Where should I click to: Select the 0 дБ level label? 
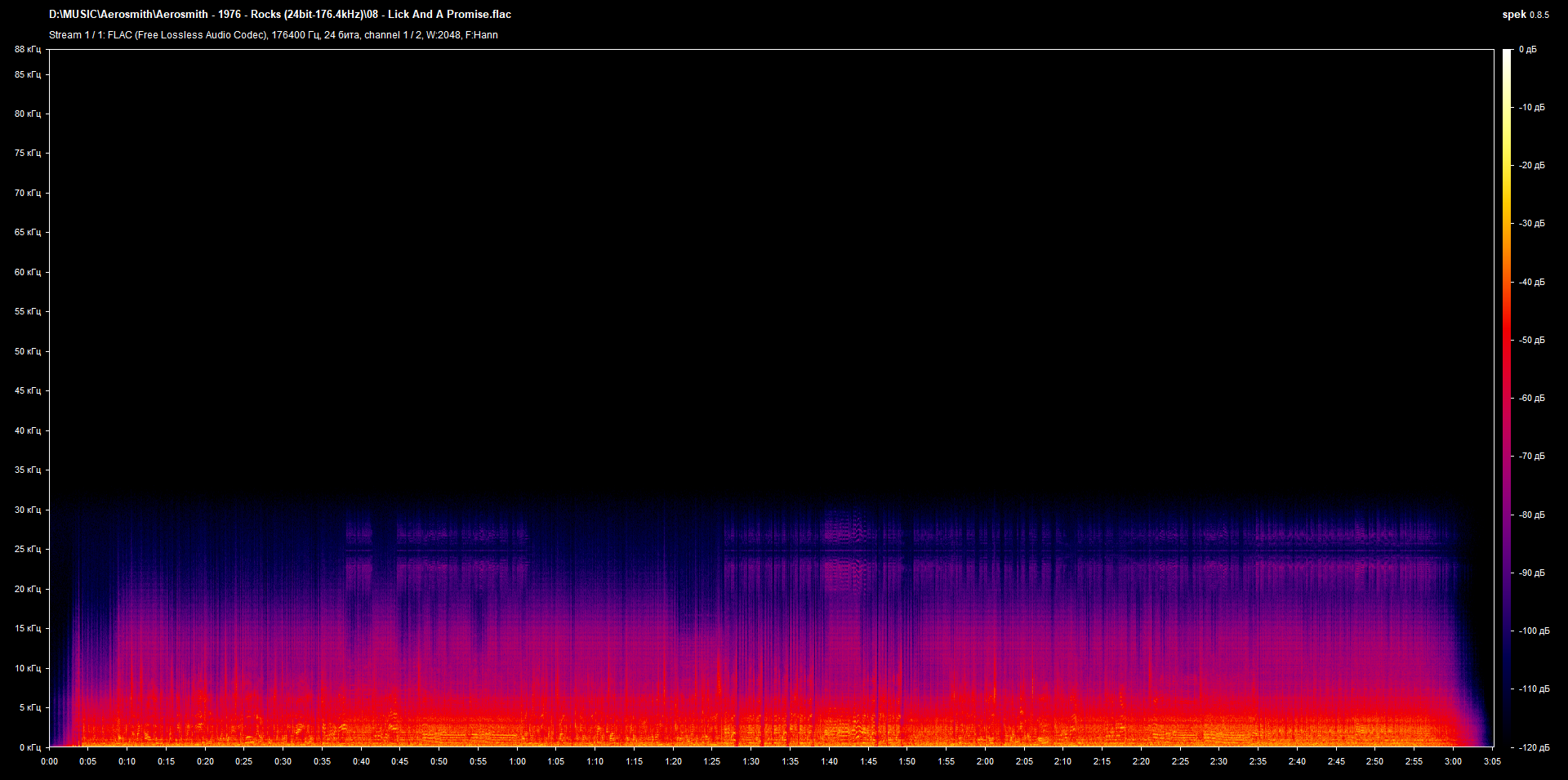click(x=1528, y=50)
